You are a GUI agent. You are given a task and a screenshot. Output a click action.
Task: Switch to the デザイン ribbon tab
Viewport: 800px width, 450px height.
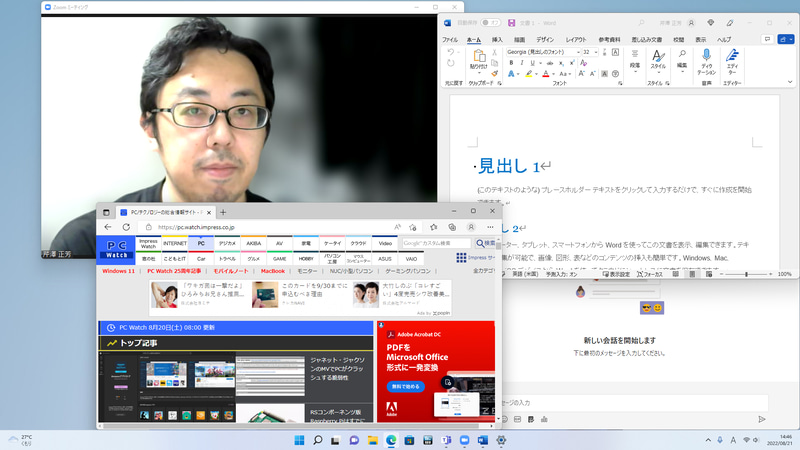coord(545,40)
